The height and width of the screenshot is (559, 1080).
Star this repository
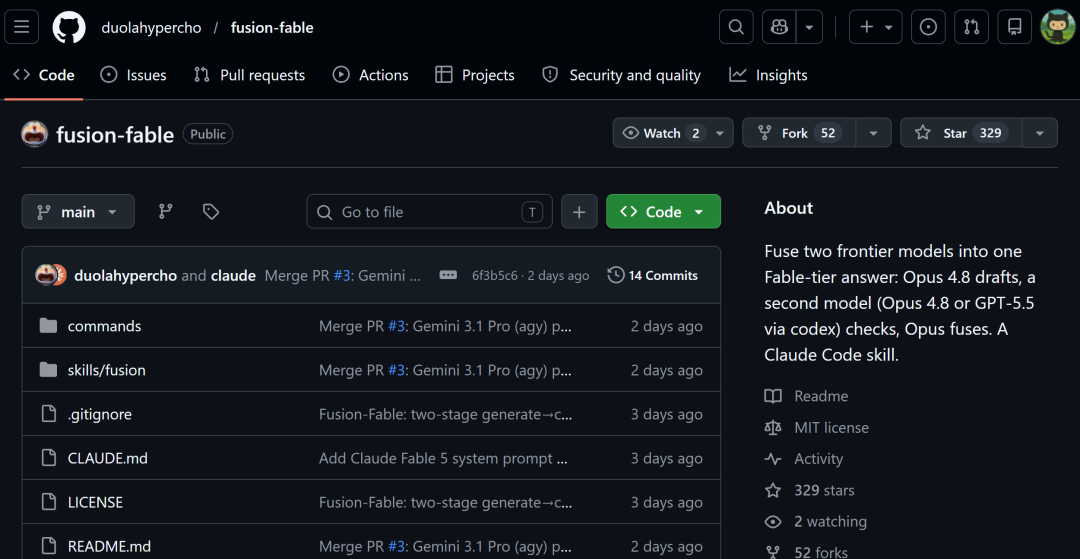coord(962,133)
